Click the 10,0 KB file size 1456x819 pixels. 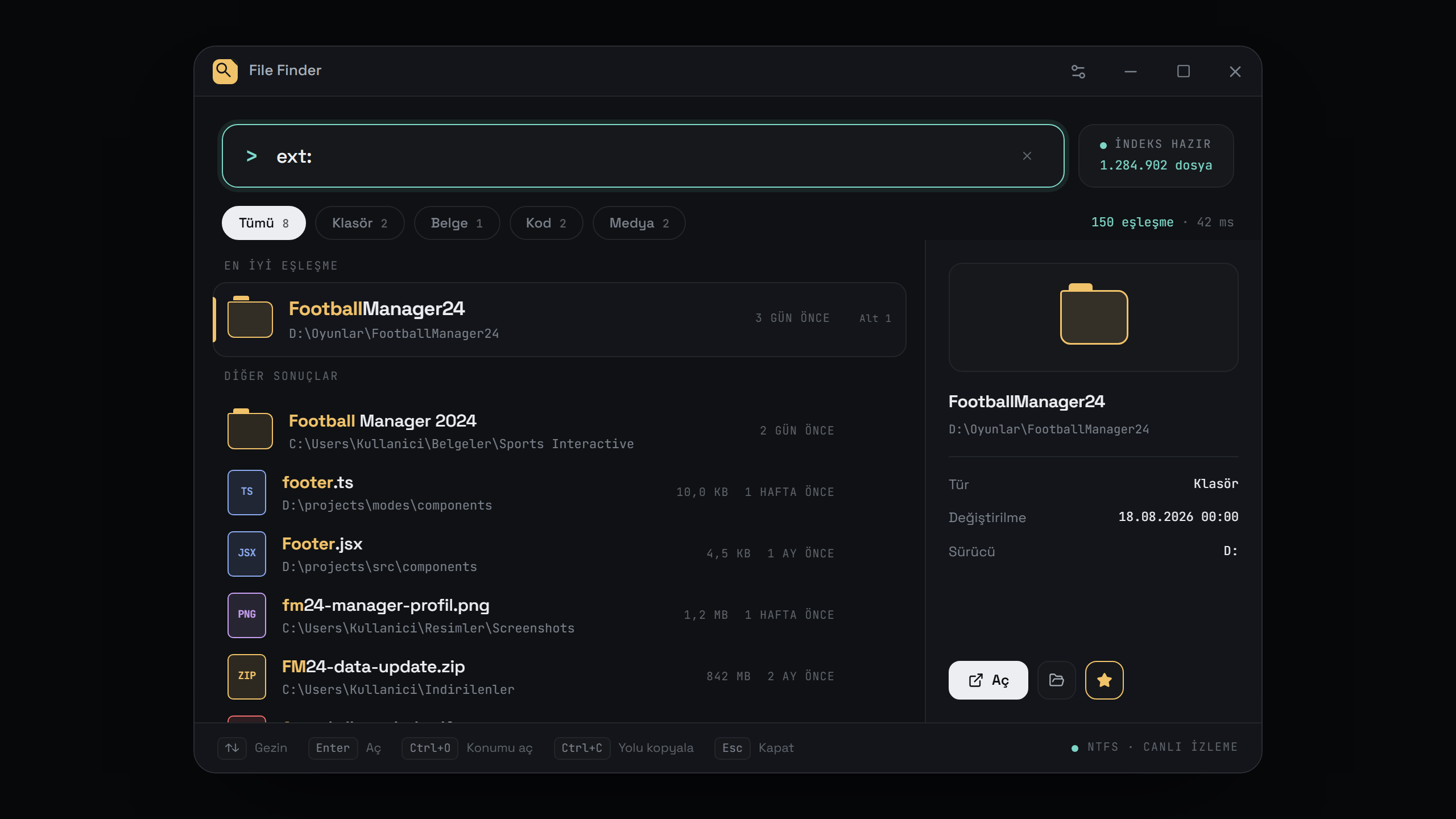(702, 492)
